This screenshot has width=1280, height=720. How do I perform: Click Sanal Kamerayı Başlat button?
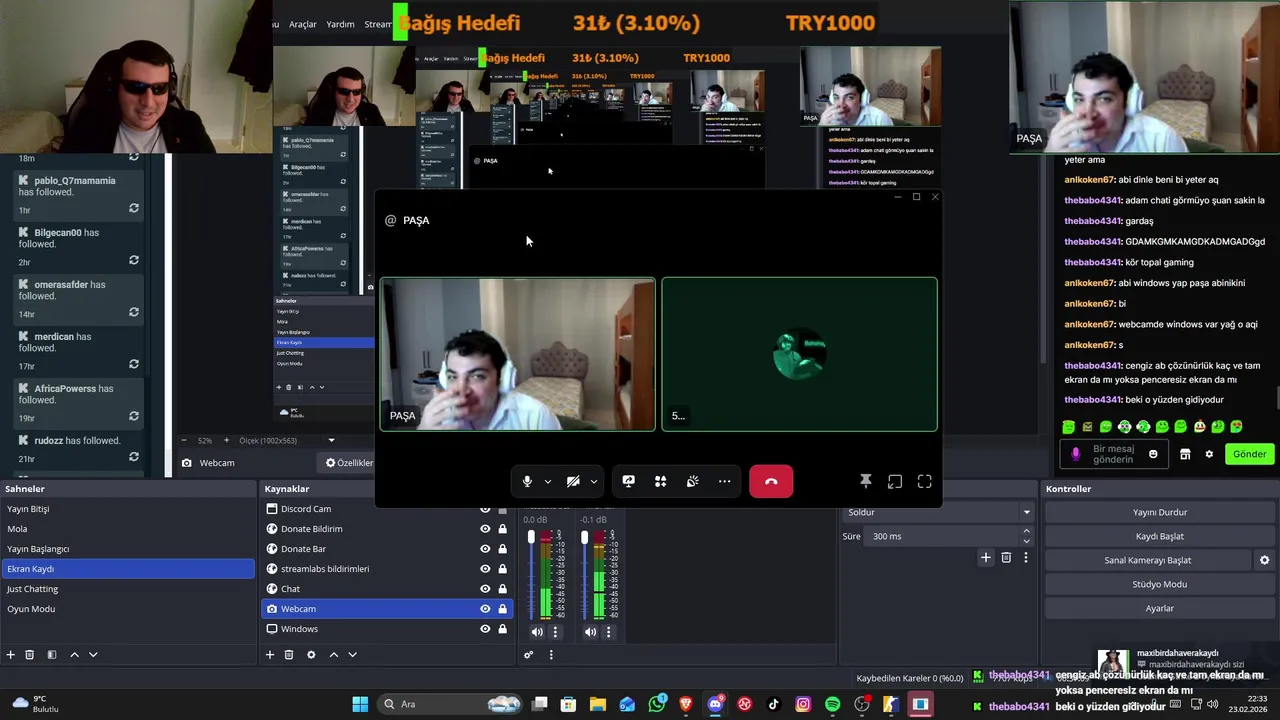(1147, 560)
